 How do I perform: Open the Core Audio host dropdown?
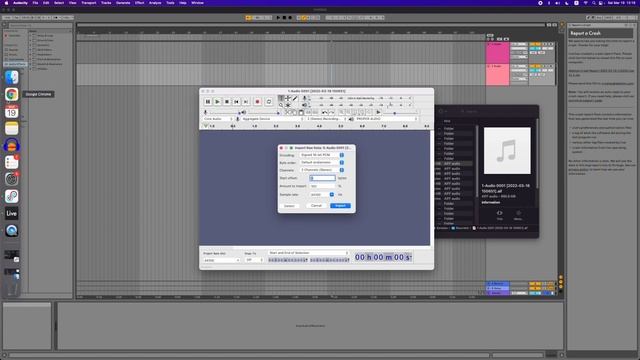[x=218, y=119]
